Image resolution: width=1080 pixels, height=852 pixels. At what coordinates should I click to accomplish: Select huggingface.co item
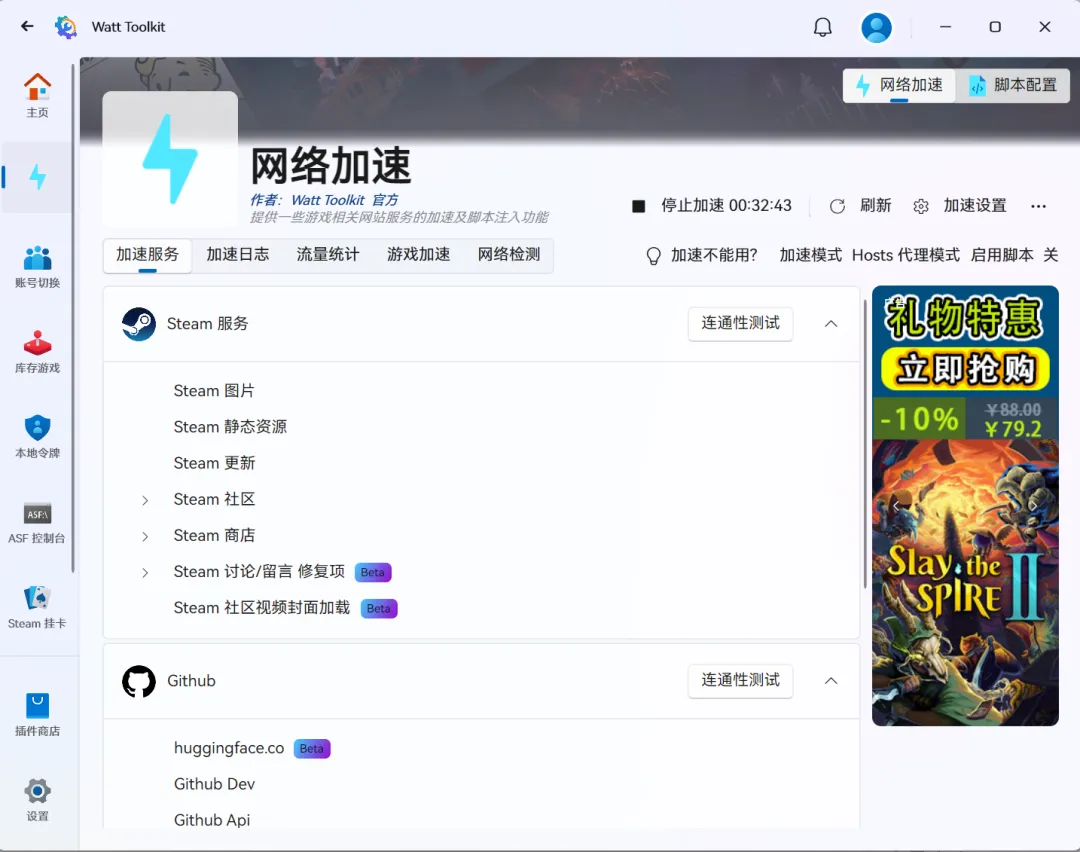click(229, 749)
